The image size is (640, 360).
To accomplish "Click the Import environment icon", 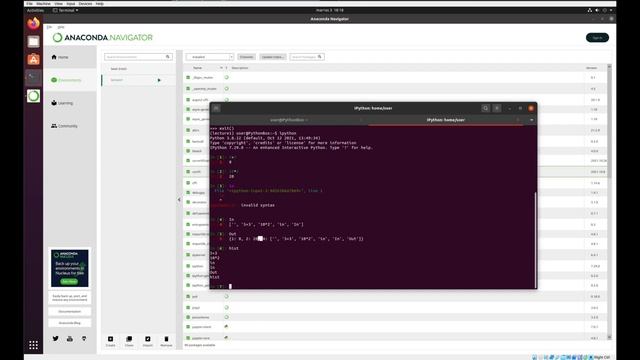I will point(148,339).
